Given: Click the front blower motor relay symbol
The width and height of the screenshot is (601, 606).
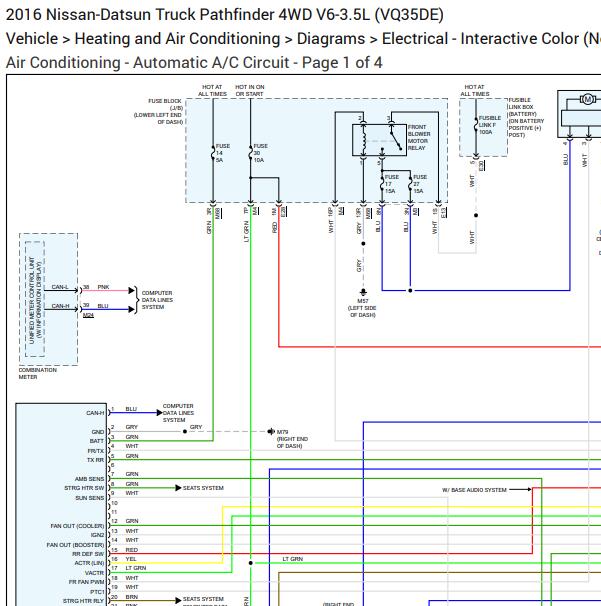Looking at the screenshot, I should (379, 140).
